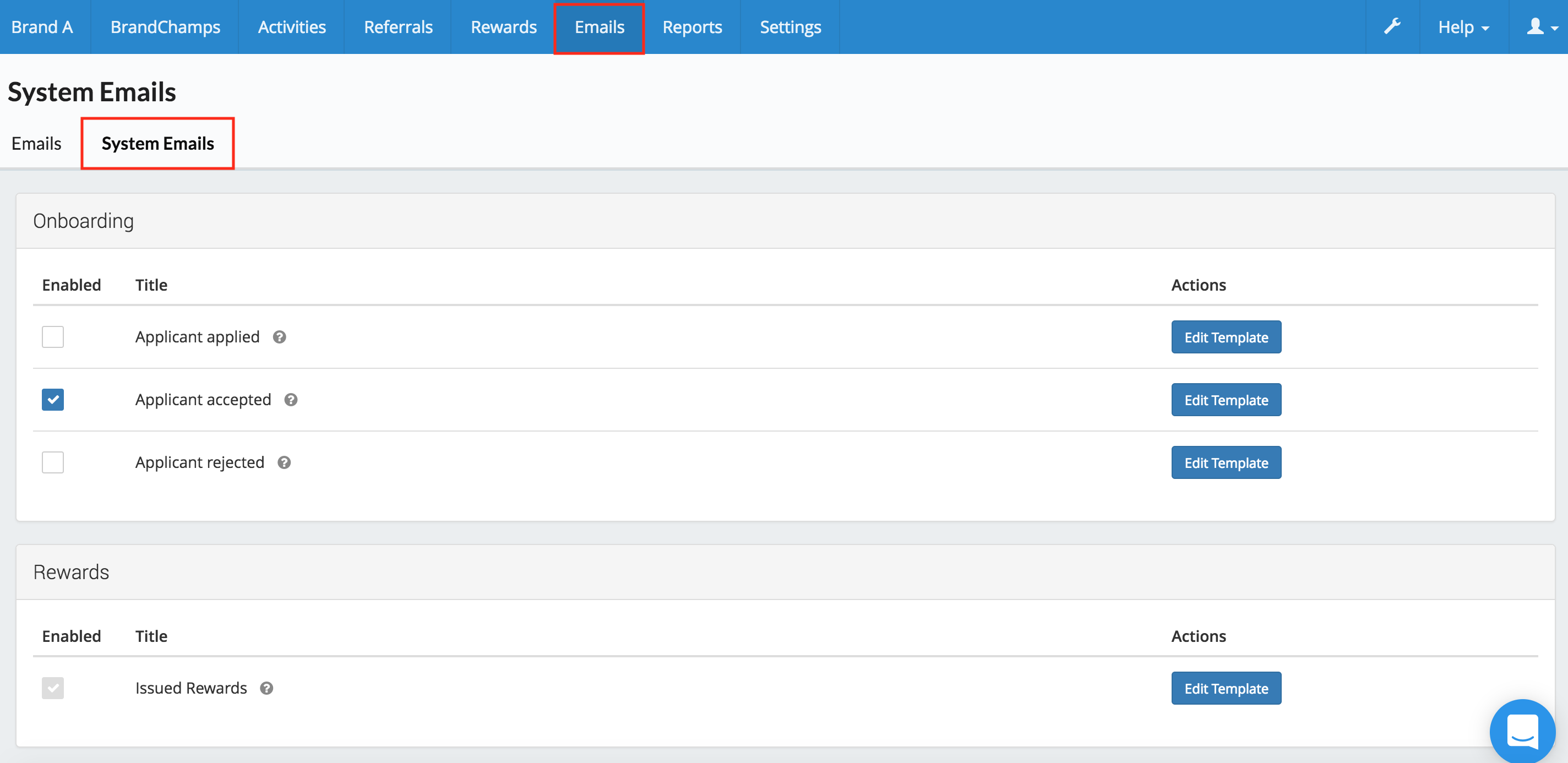Click the user account icon
The image size is (1568, 763).
click(x=1537, y=26)
